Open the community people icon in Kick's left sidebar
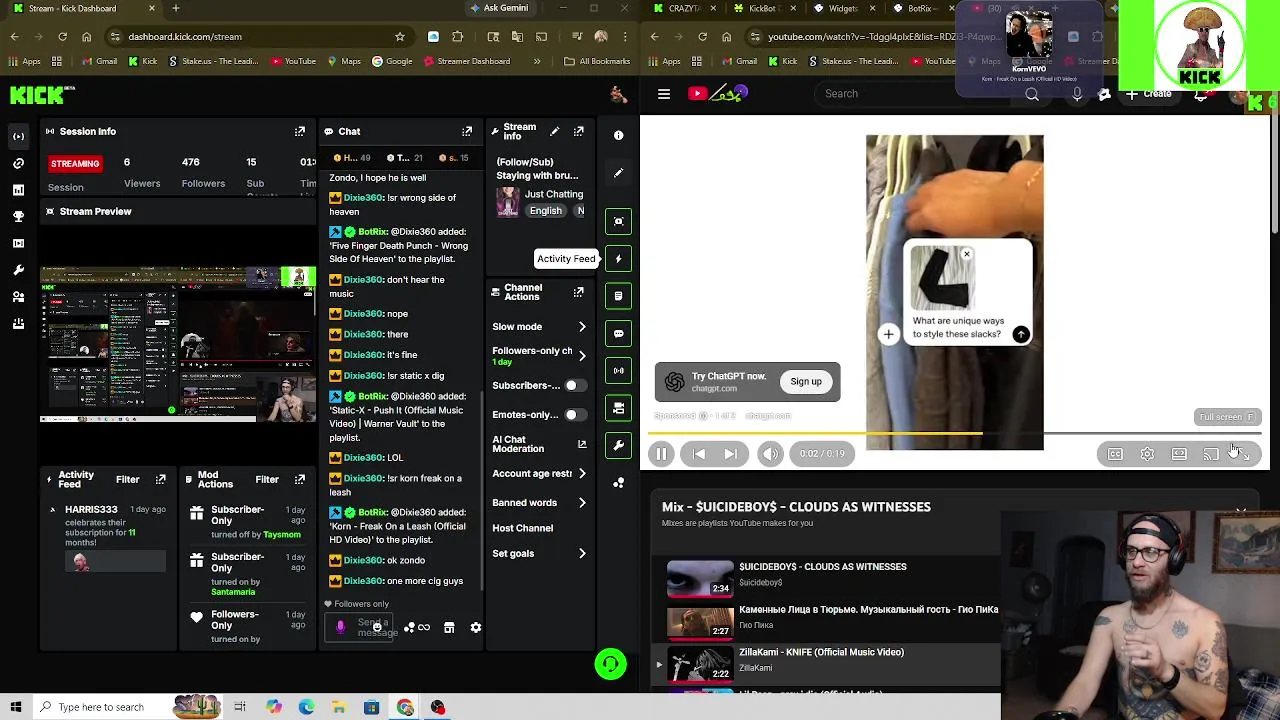Viewport: 1280px width, 720px height. [18, 297]
